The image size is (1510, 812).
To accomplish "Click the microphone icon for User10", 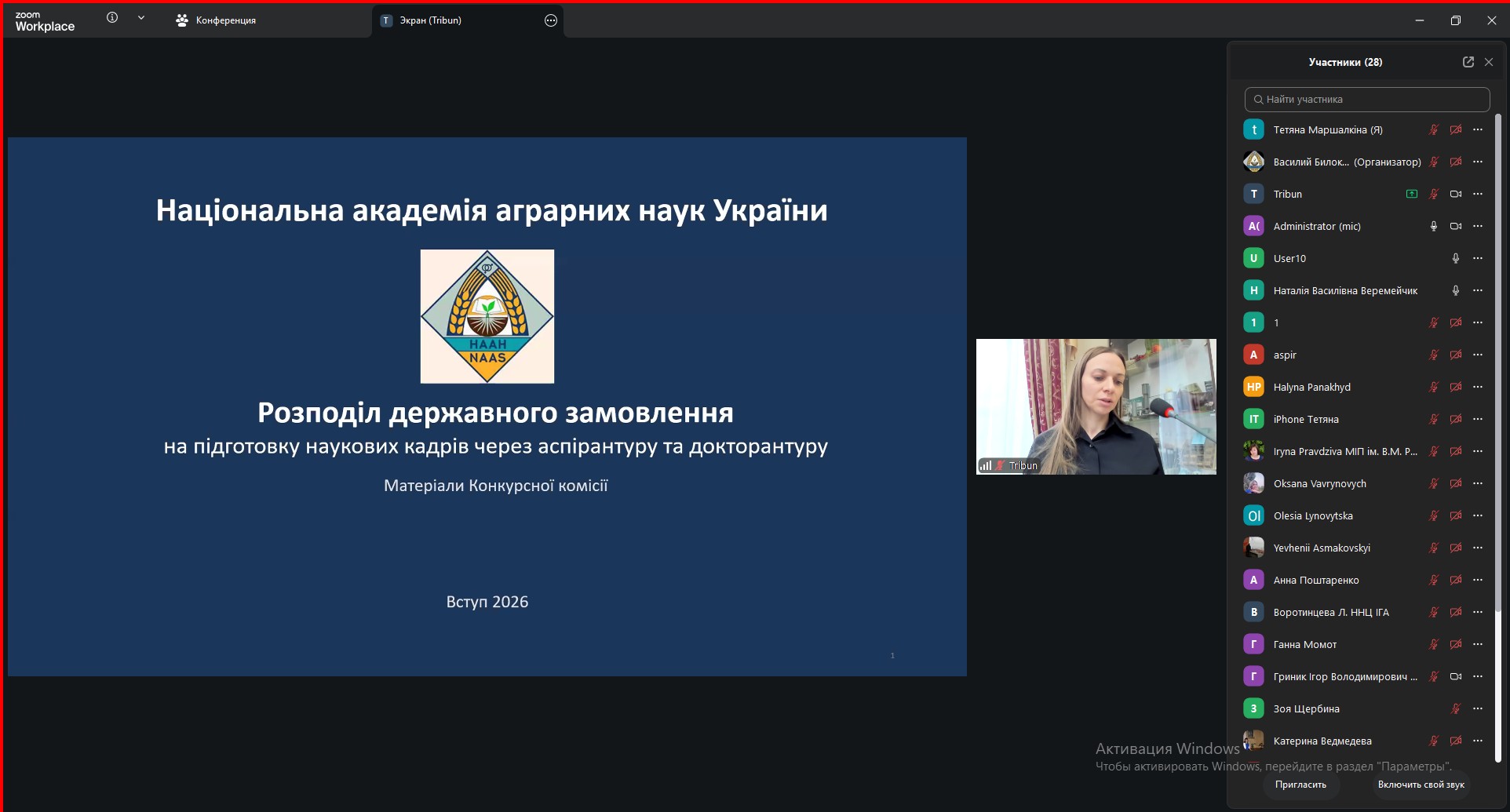I will (1456, 258).
